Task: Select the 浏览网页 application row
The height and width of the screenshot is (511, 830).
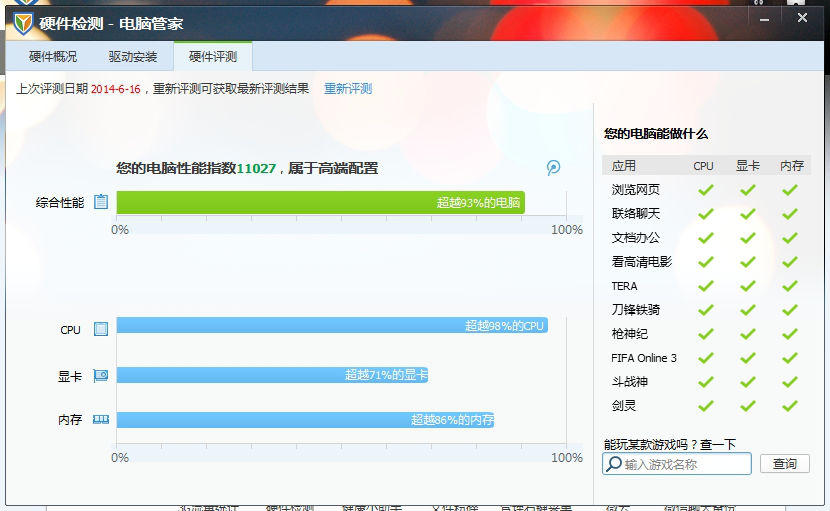Action: pos(707,190)
